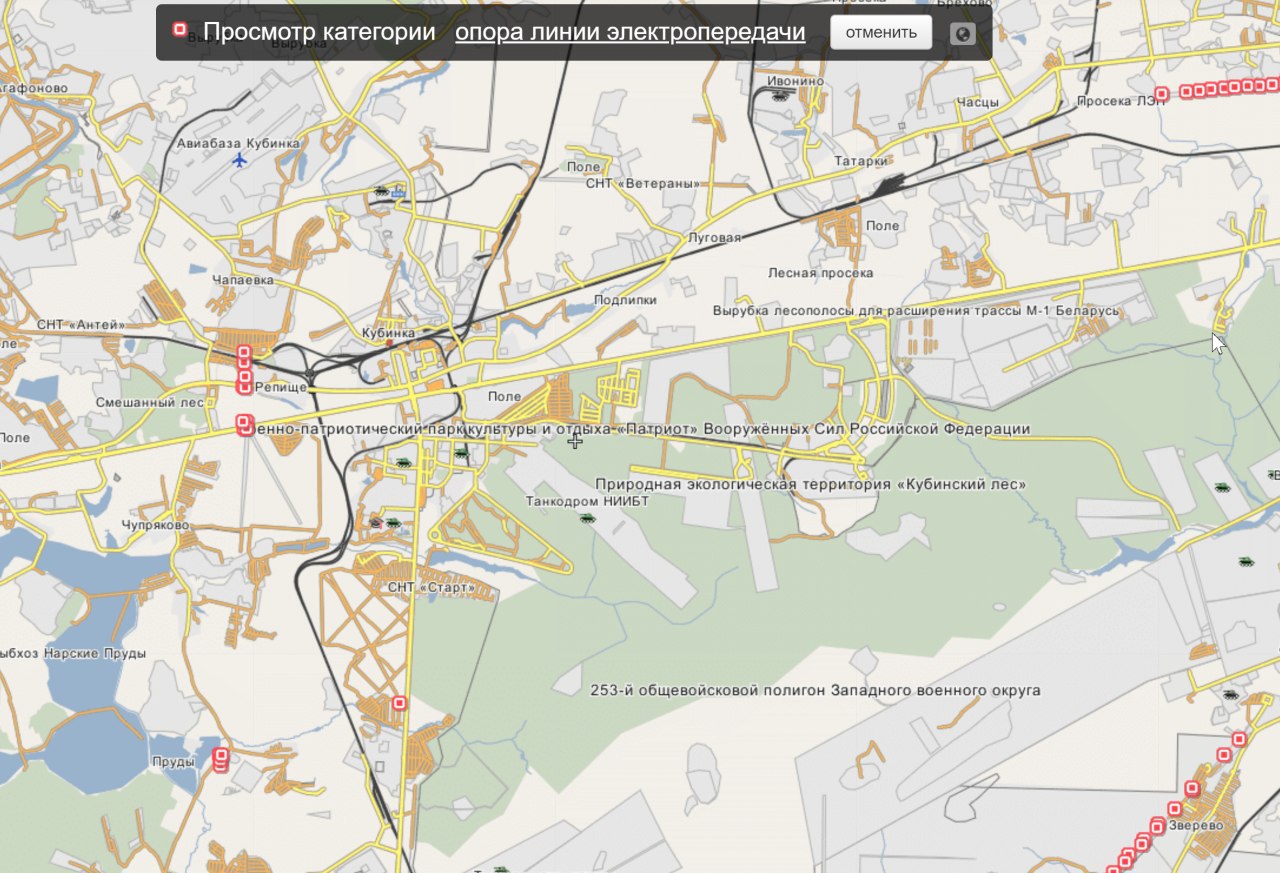Click the pylon marker on the road below СНТ «Старт»
The image size is (1280, 873).
click(400, 703)
